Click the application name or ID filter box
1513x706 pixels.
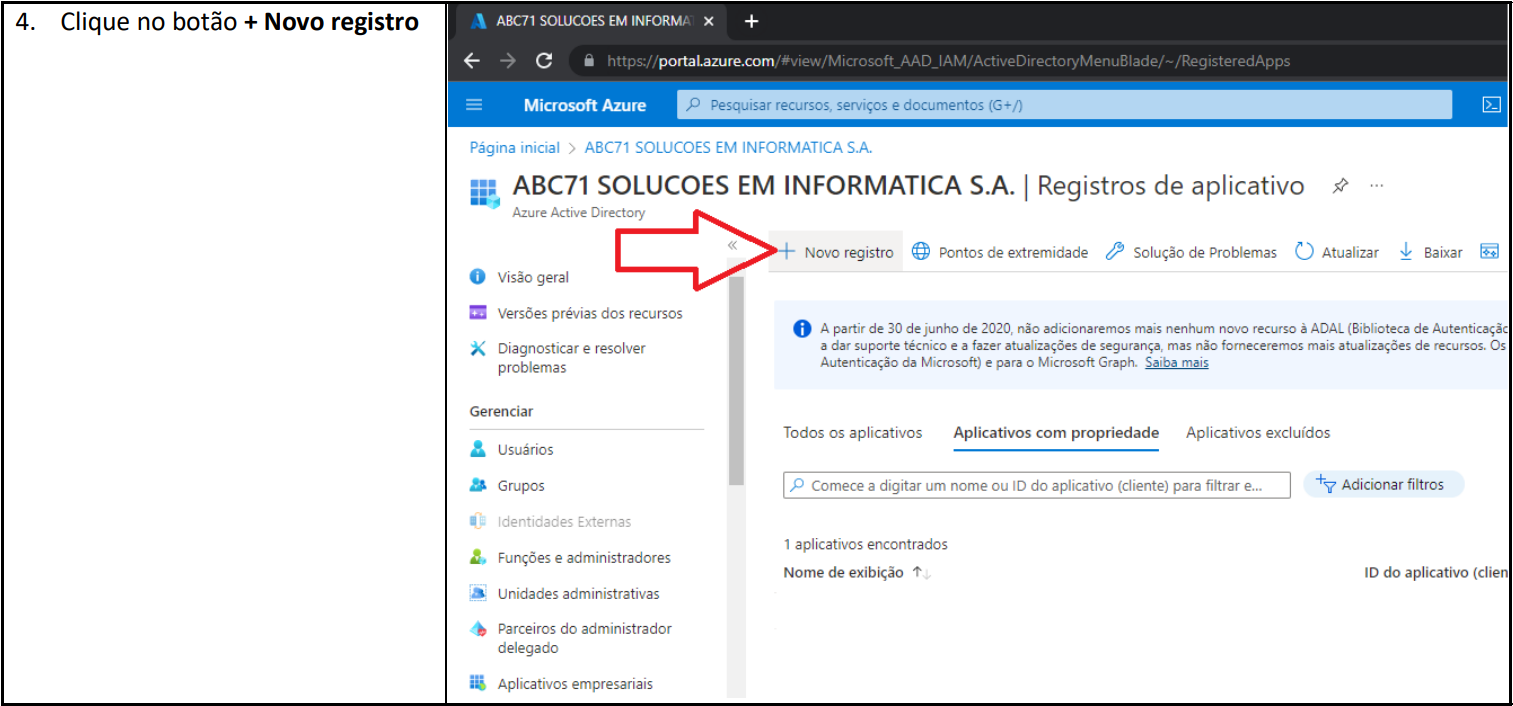pos(1037,485)
